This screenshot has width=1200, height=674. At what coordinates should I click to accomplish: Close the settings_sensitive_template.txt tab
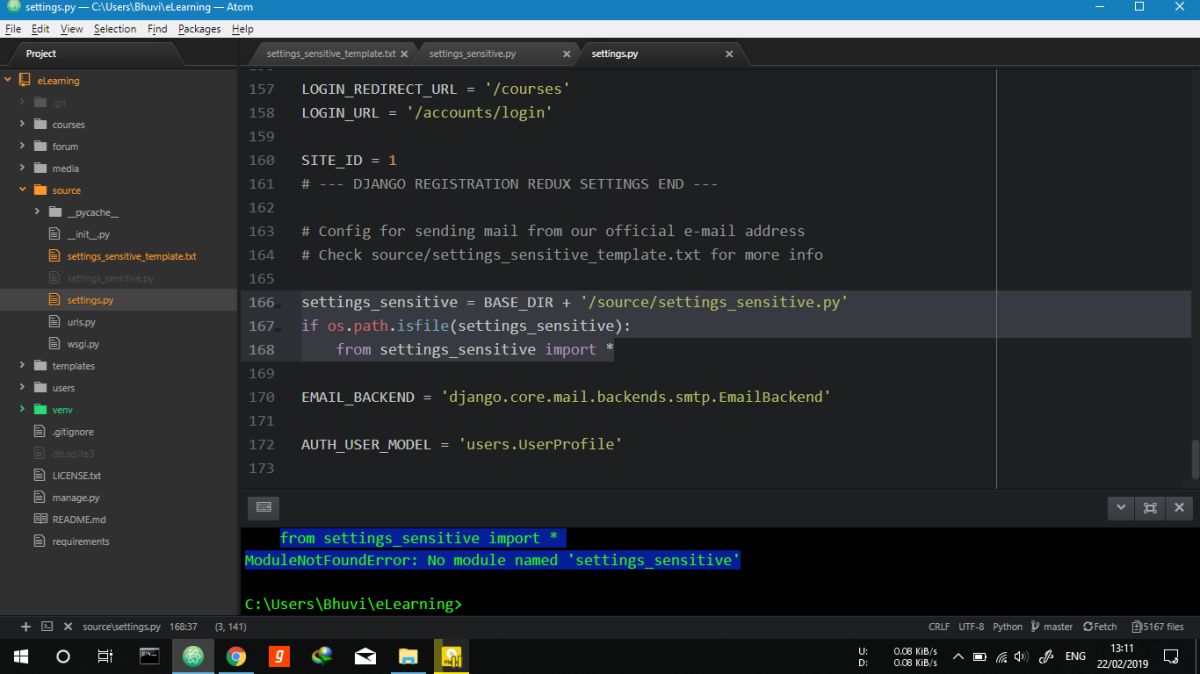pos(405,54)
